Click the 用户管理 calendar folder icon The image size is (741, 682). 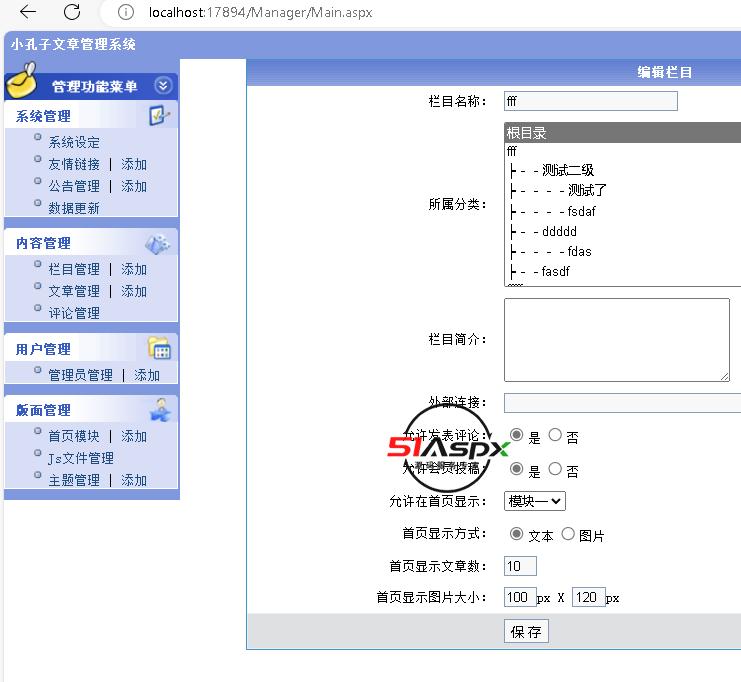click(x=159, y=348)
